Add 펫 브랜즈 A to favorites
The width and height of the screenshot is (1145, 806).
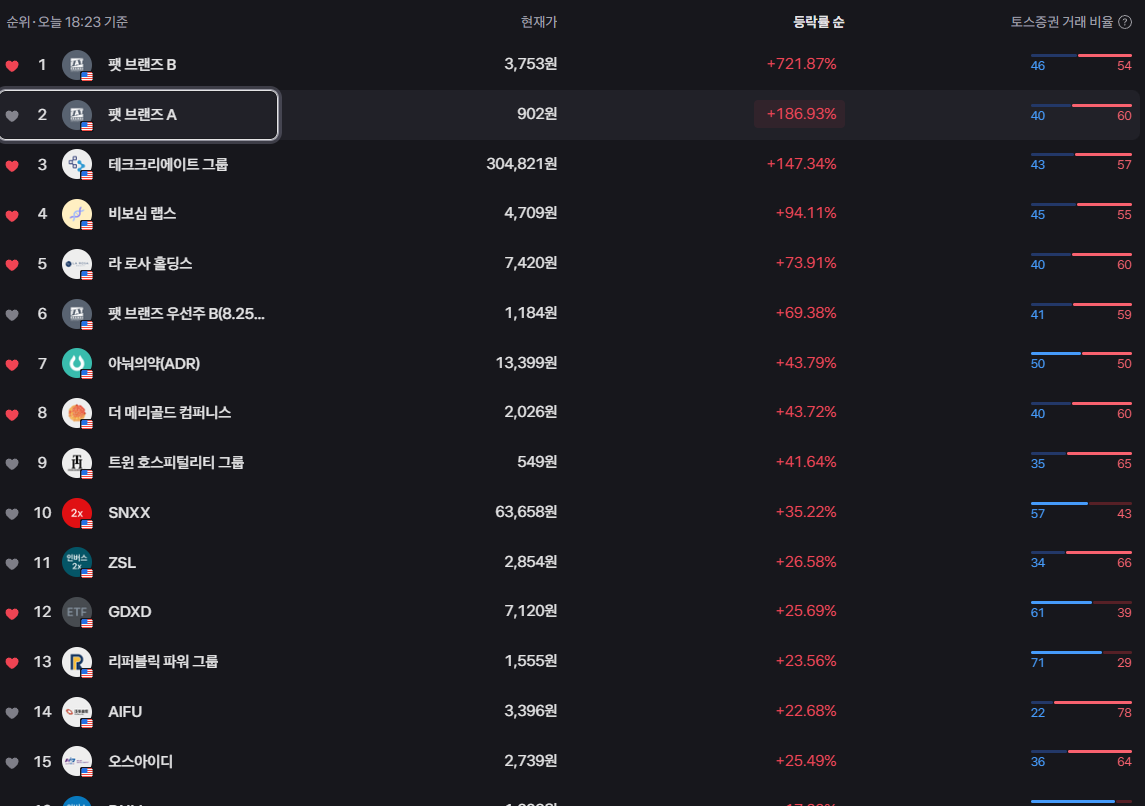[x=12, y=116]
